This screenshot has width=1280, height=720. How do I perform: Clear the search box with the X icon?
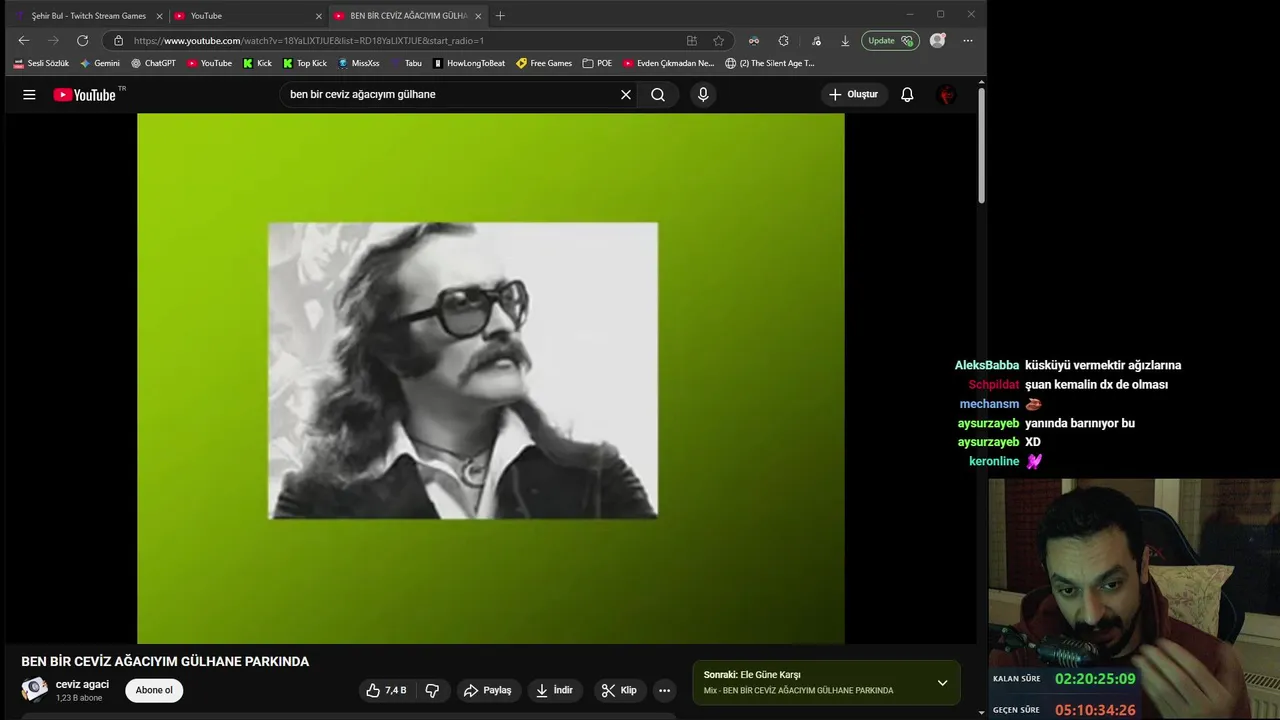pos(626,95)
